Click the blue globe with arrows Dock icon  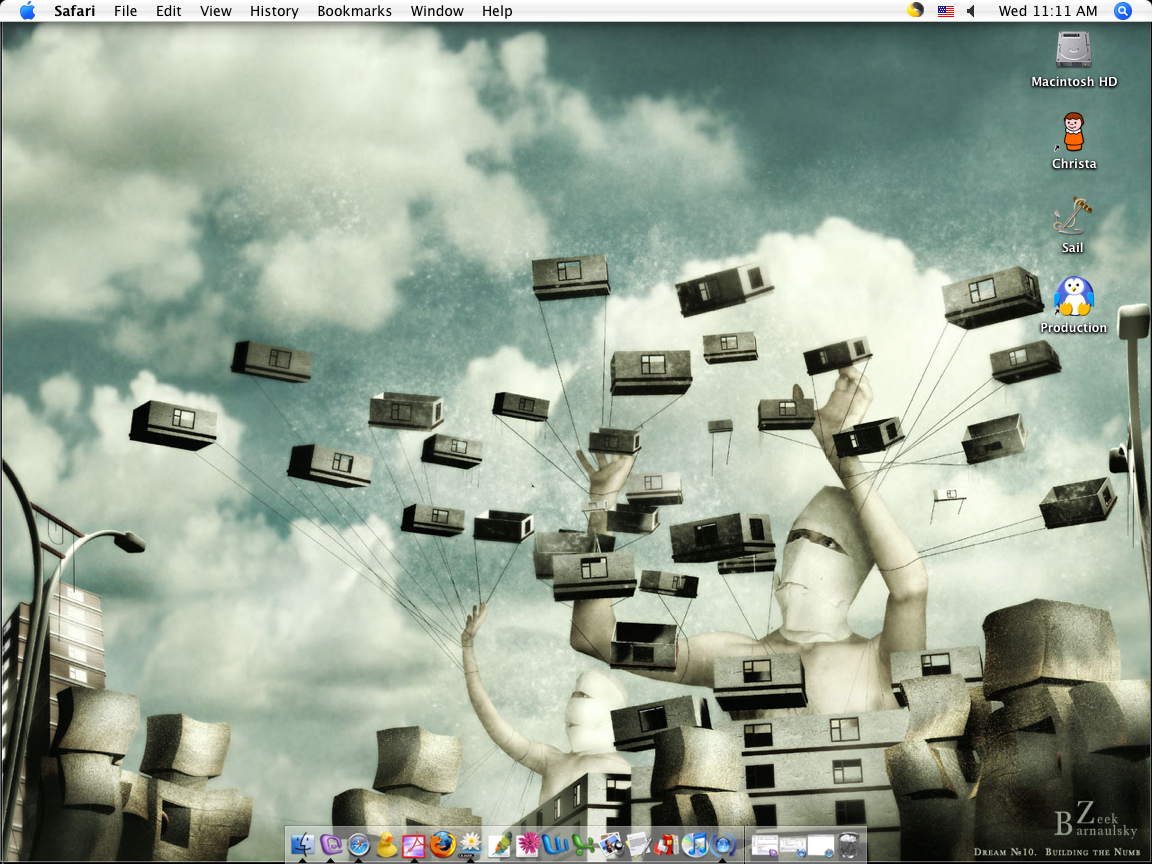coord(723,845)
